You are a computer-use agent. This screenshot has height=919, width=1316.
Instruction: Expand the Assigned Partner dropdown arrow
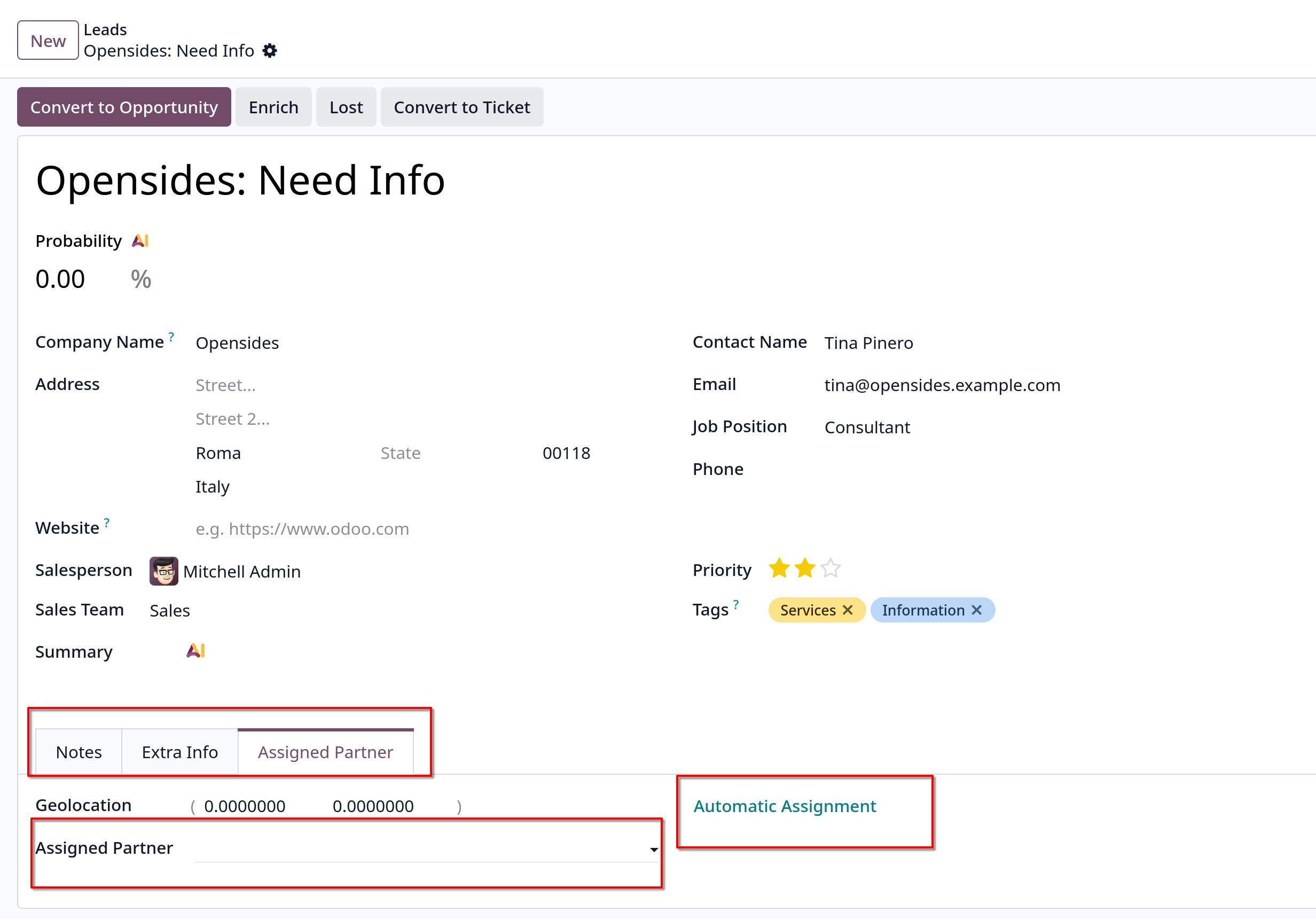pos(653,850)
